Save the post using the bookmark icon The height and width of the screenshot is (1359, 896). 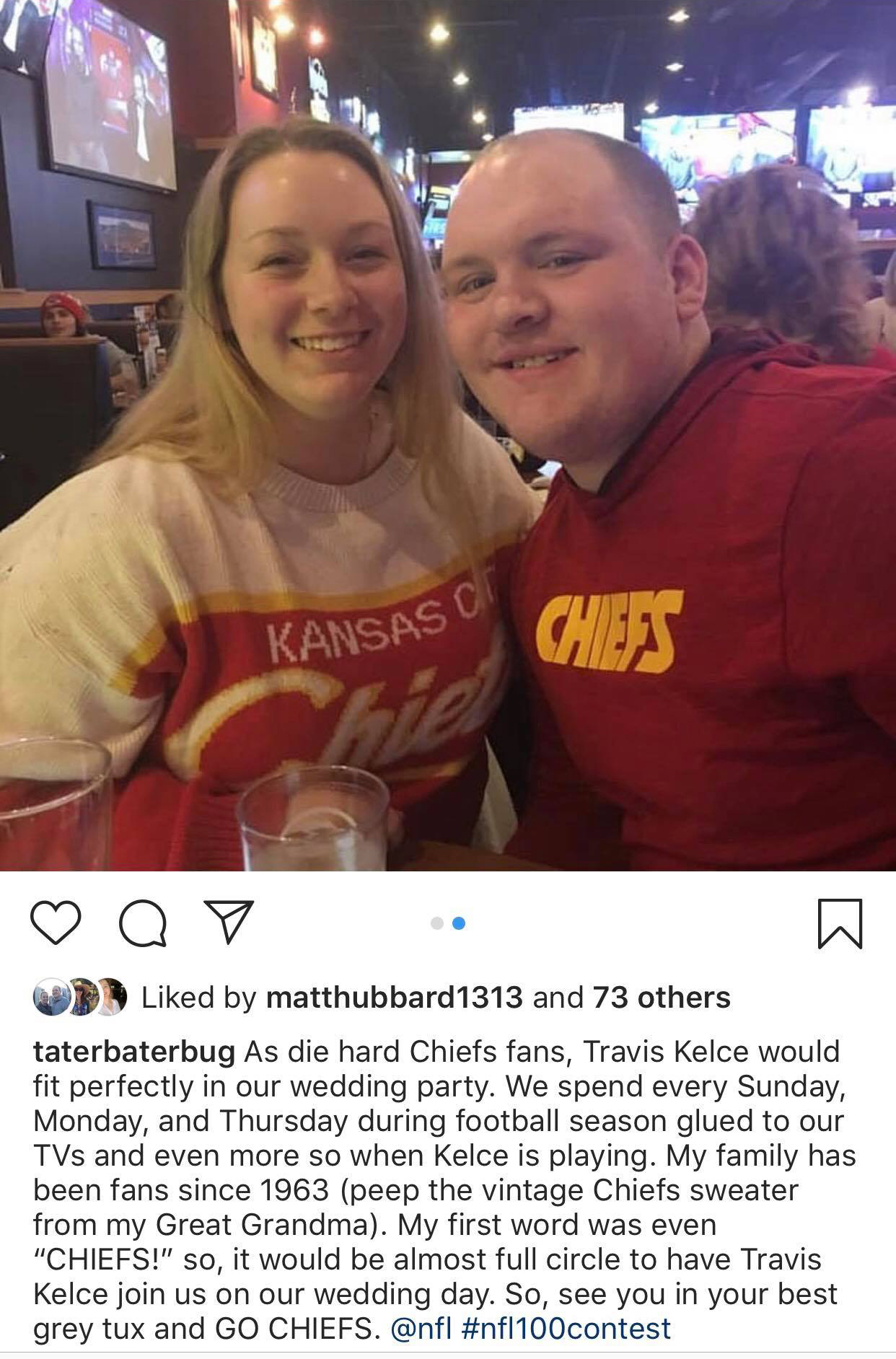(x=840, y=923)
